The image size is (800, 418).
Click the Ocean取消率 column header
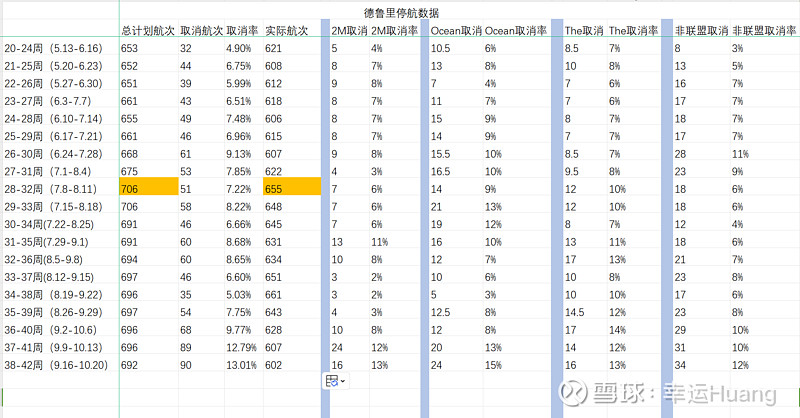point(515,31)
